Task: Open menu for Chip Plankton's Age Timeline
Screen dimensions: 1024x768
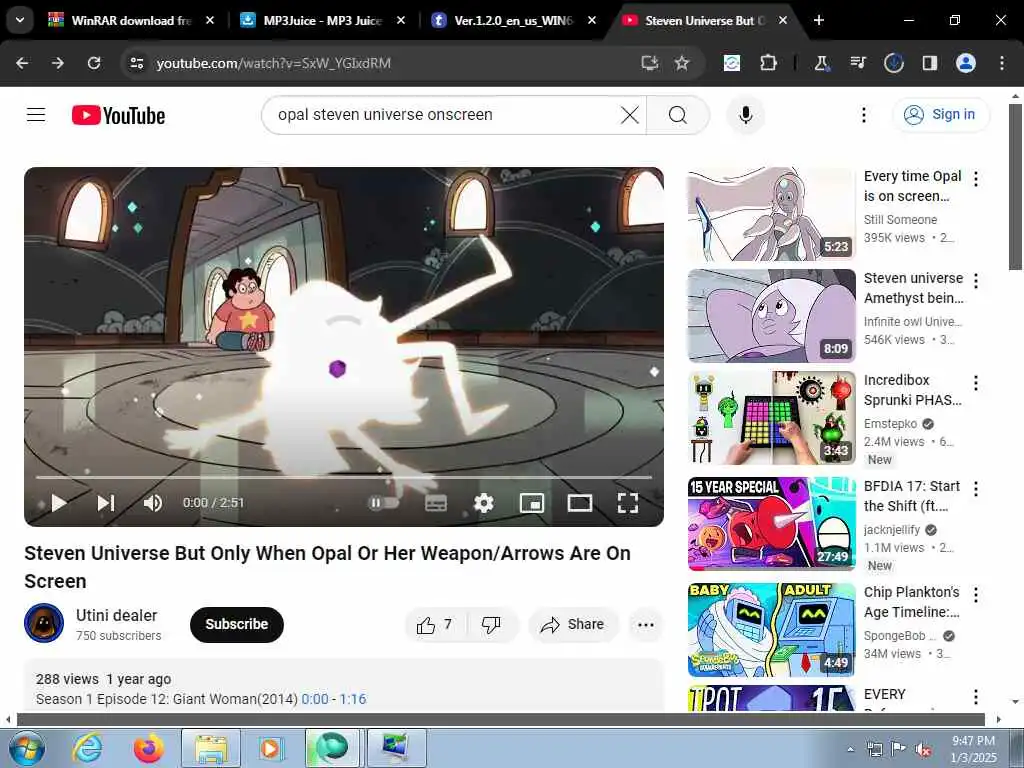Action: (x=976, y=594)
